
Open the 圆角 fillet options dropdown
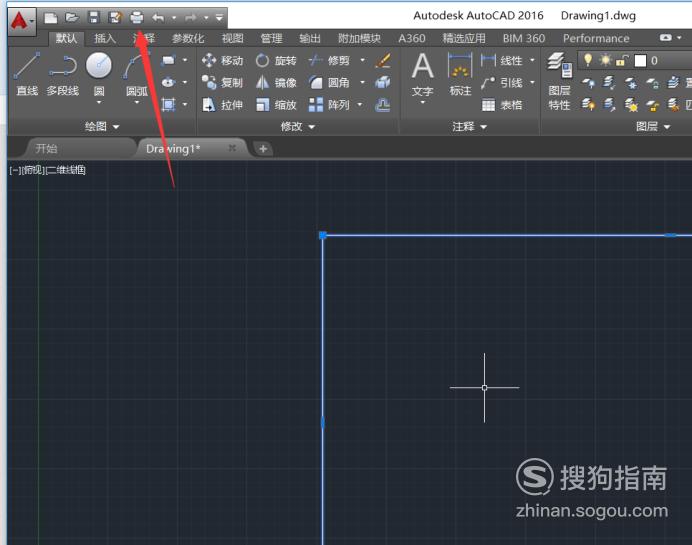[362, 83]
